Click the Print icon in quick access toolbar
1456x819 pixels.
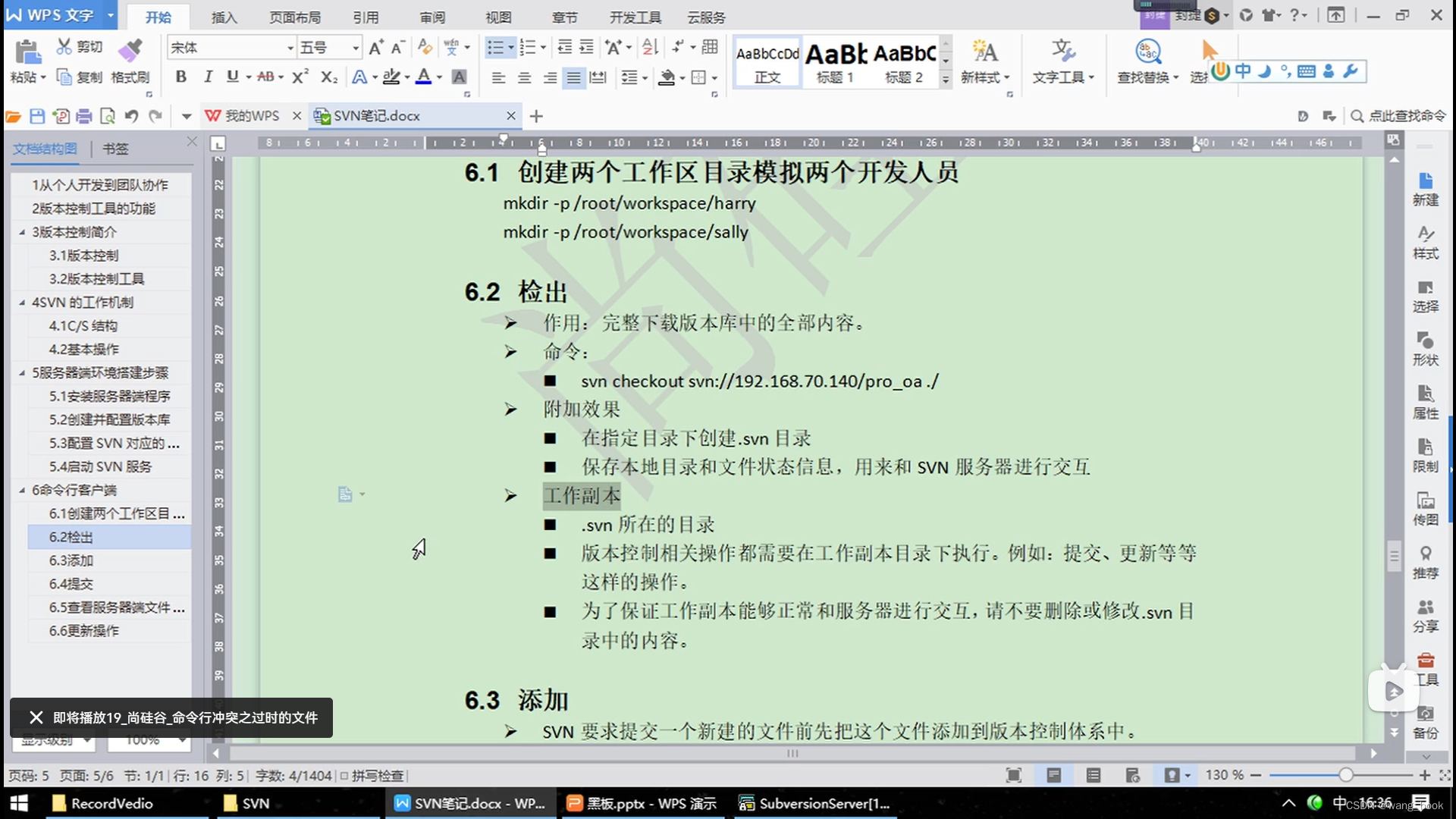tap(84, 115)
